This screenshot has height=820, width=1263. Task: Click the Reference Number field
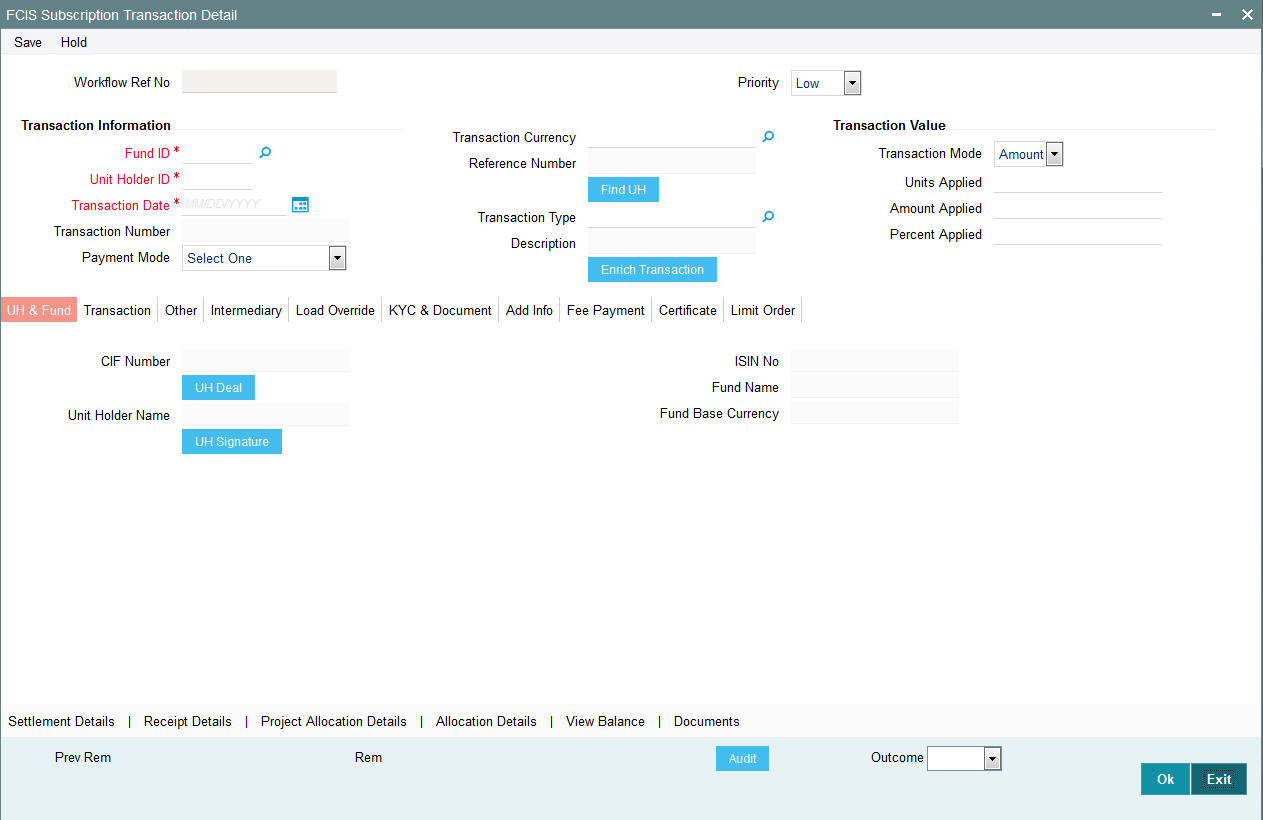[x=672, y=163]
